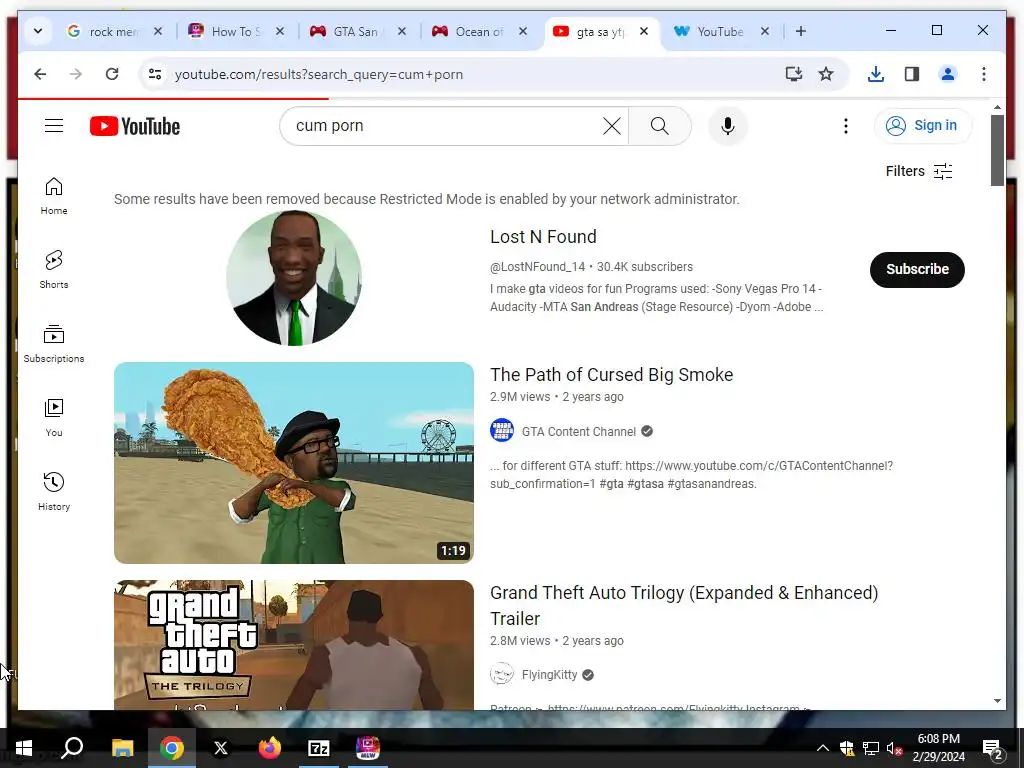View site information icon in address bar
Image resolution: width=1024 pixels, height=768 pixels.
pos(155,74)
